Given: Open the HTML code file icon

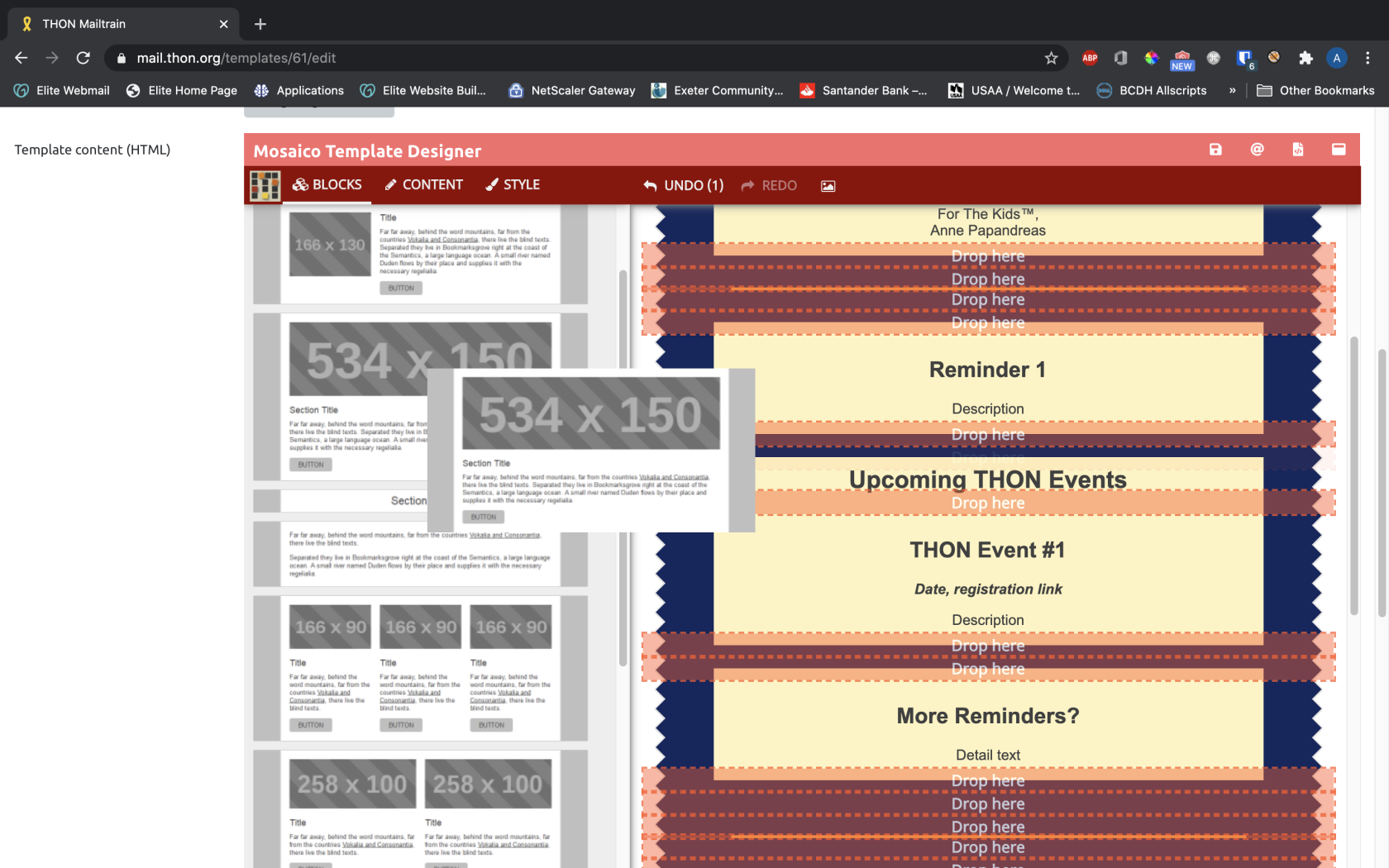Looking at the screenshot, I should pyautogui.click(x=1298, y=150).
